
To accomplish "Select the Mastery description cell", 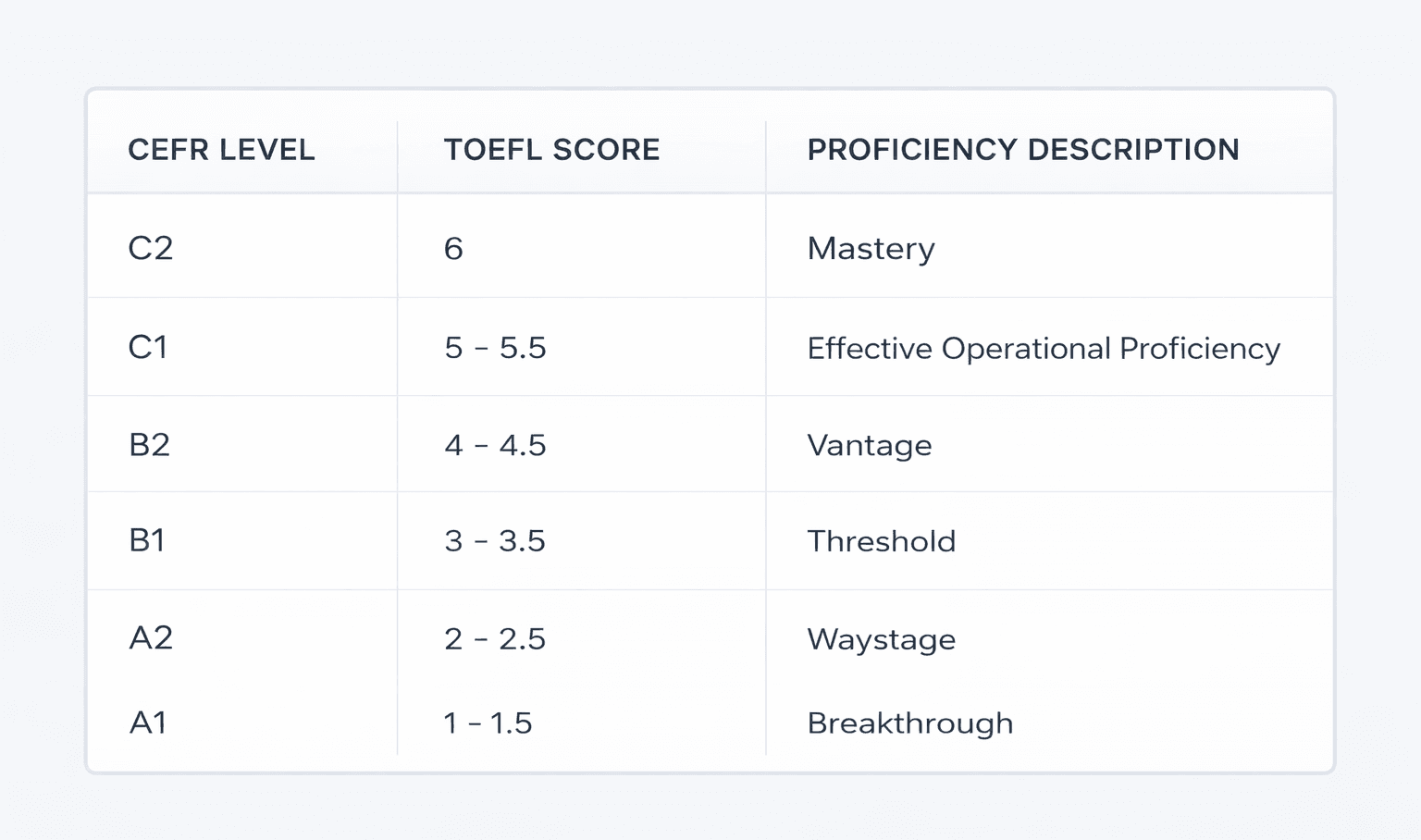I will point(871,249).
